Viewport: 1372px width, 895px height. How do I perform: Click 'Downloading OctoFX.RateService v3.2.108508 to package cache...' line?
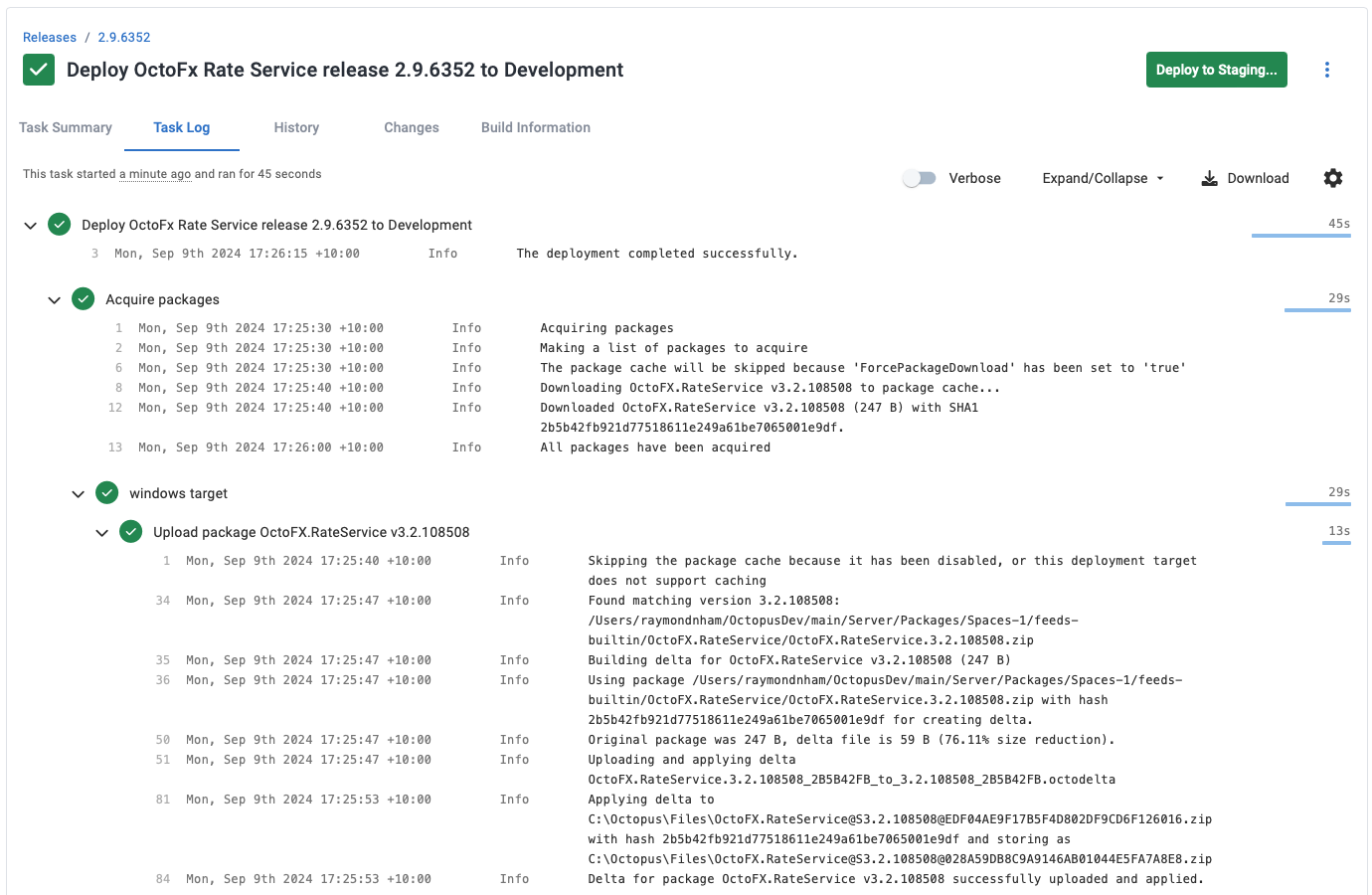771,388
